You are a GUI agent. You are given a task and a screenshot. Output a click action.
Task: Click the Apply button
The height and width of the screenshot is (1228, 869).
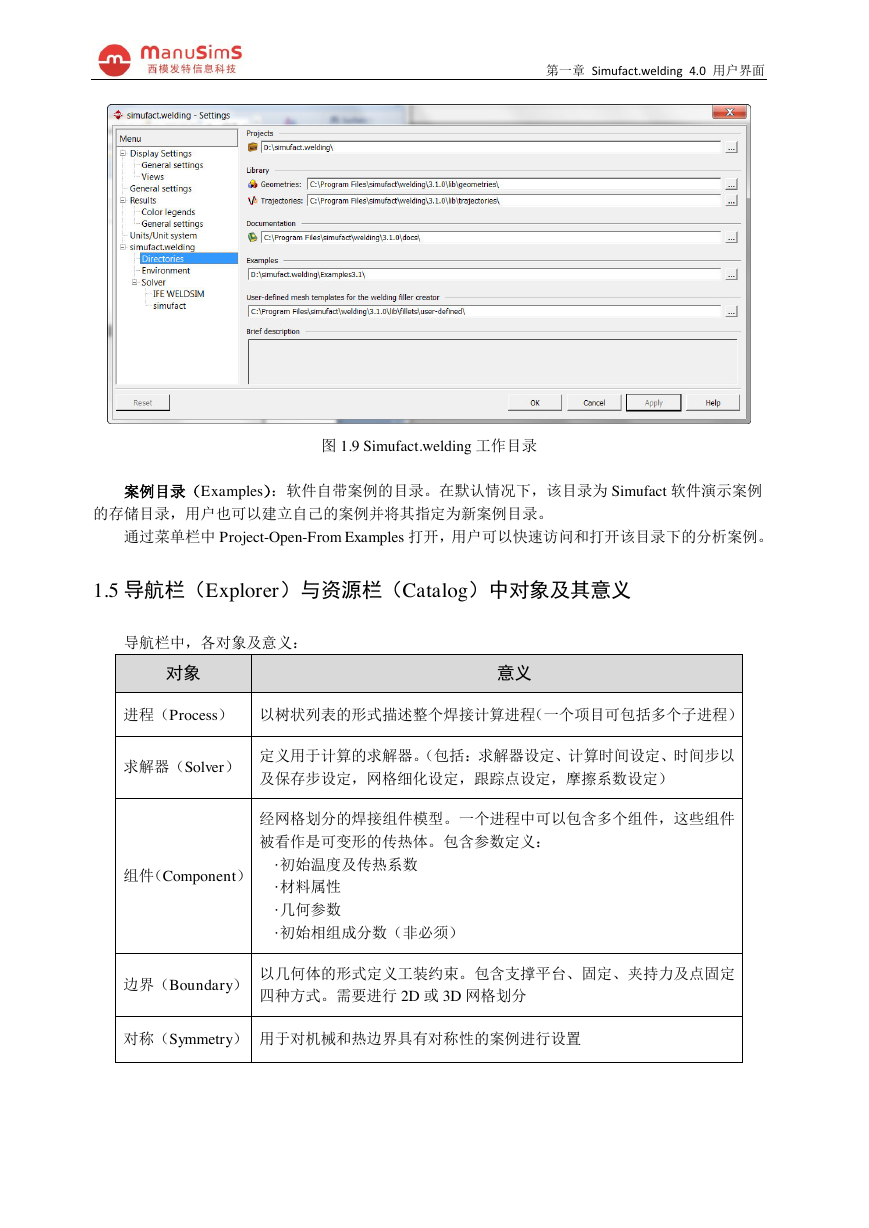tap(653, 402)
